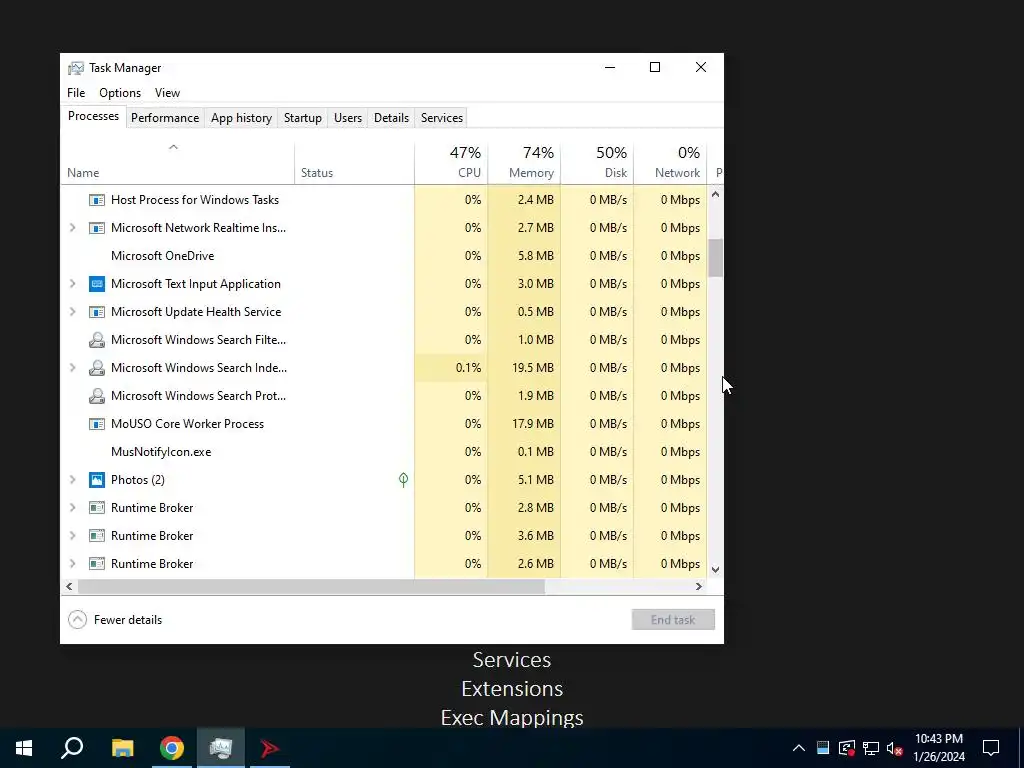This screenshot has height=768, width=1024.
Task: Expand Microsoft Update Health Service process
Action: click(72, 312)
